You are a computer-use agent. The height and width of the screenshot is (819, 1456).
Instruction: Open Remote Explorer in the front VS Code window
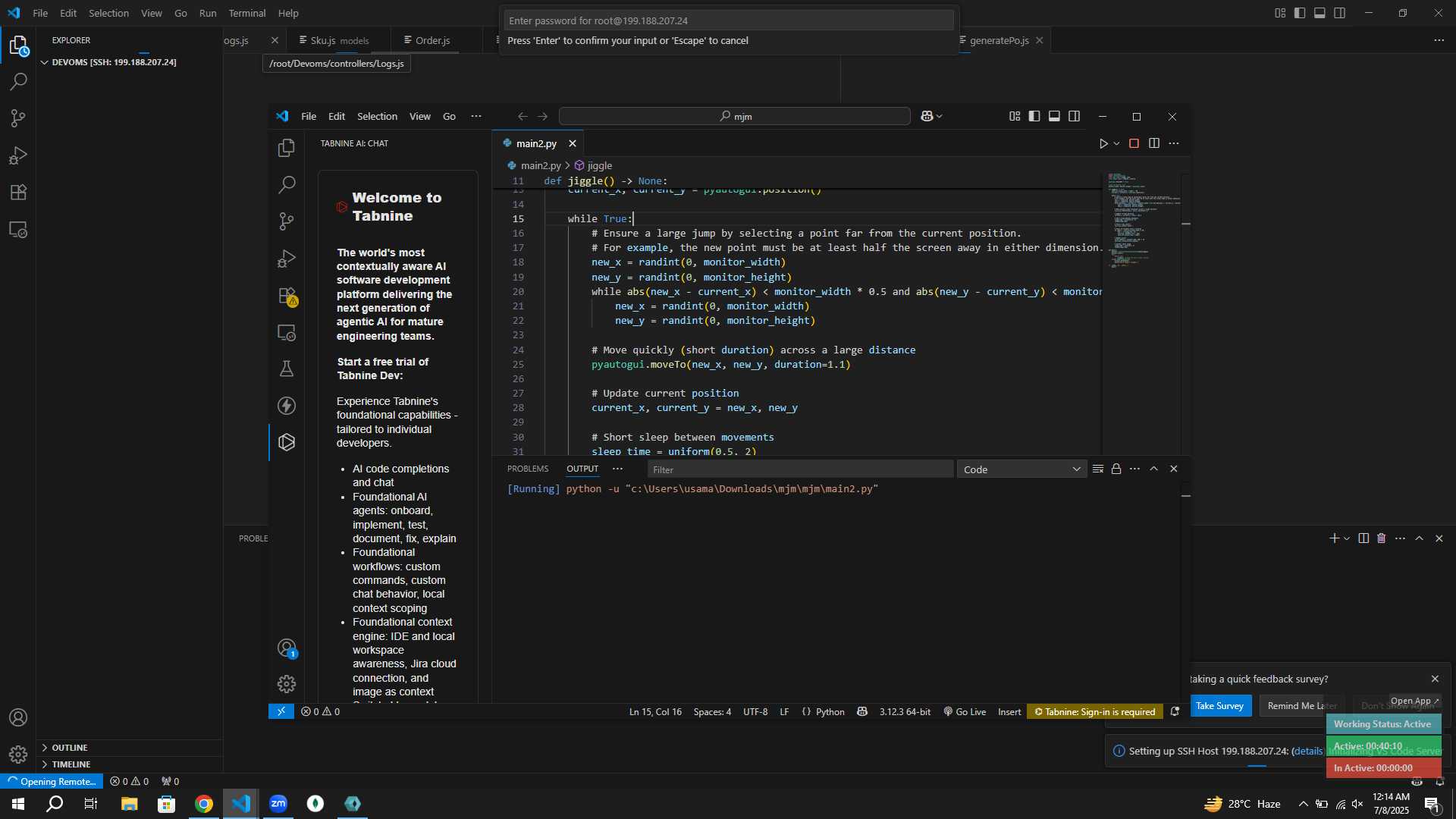click(x=287, y=332)
